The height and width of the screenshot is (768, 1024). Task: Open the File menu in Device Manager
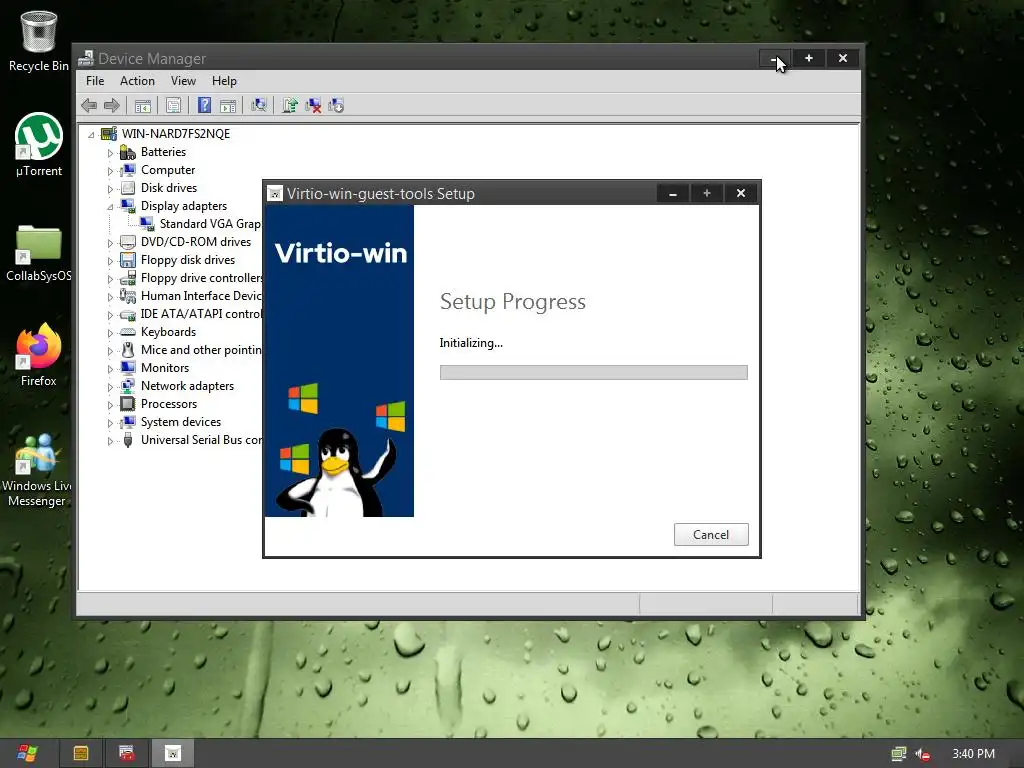pos(95,81)
